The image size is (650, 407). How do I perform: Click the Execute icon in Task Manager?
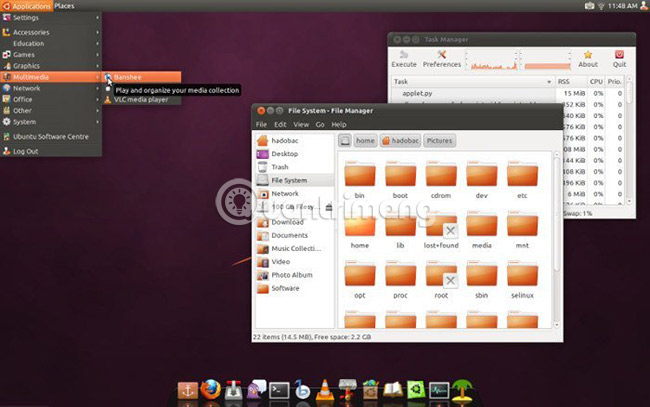click(x=404, y=58)
